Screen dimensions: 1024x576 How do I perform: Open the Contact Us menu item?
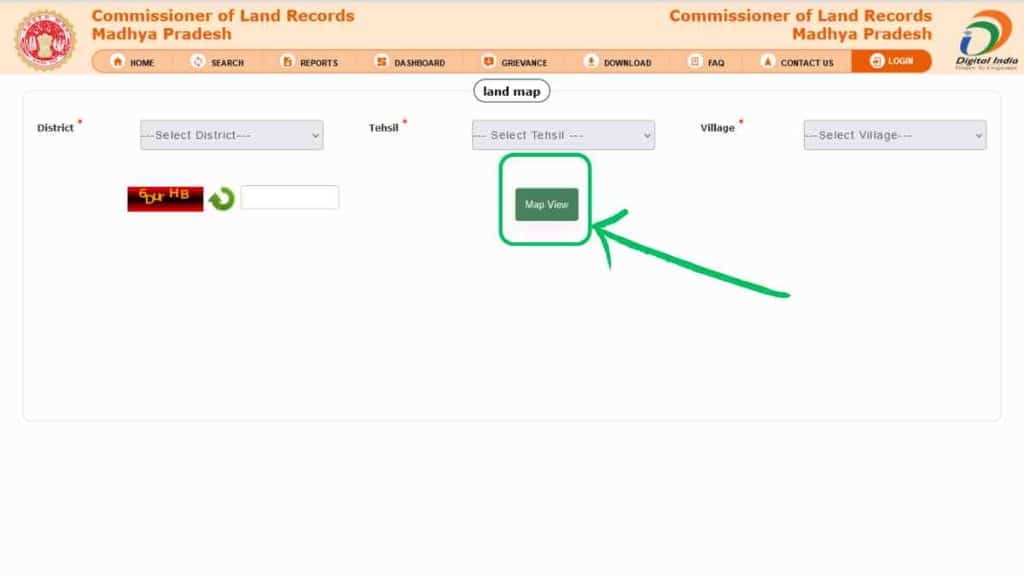coord(797,62)
